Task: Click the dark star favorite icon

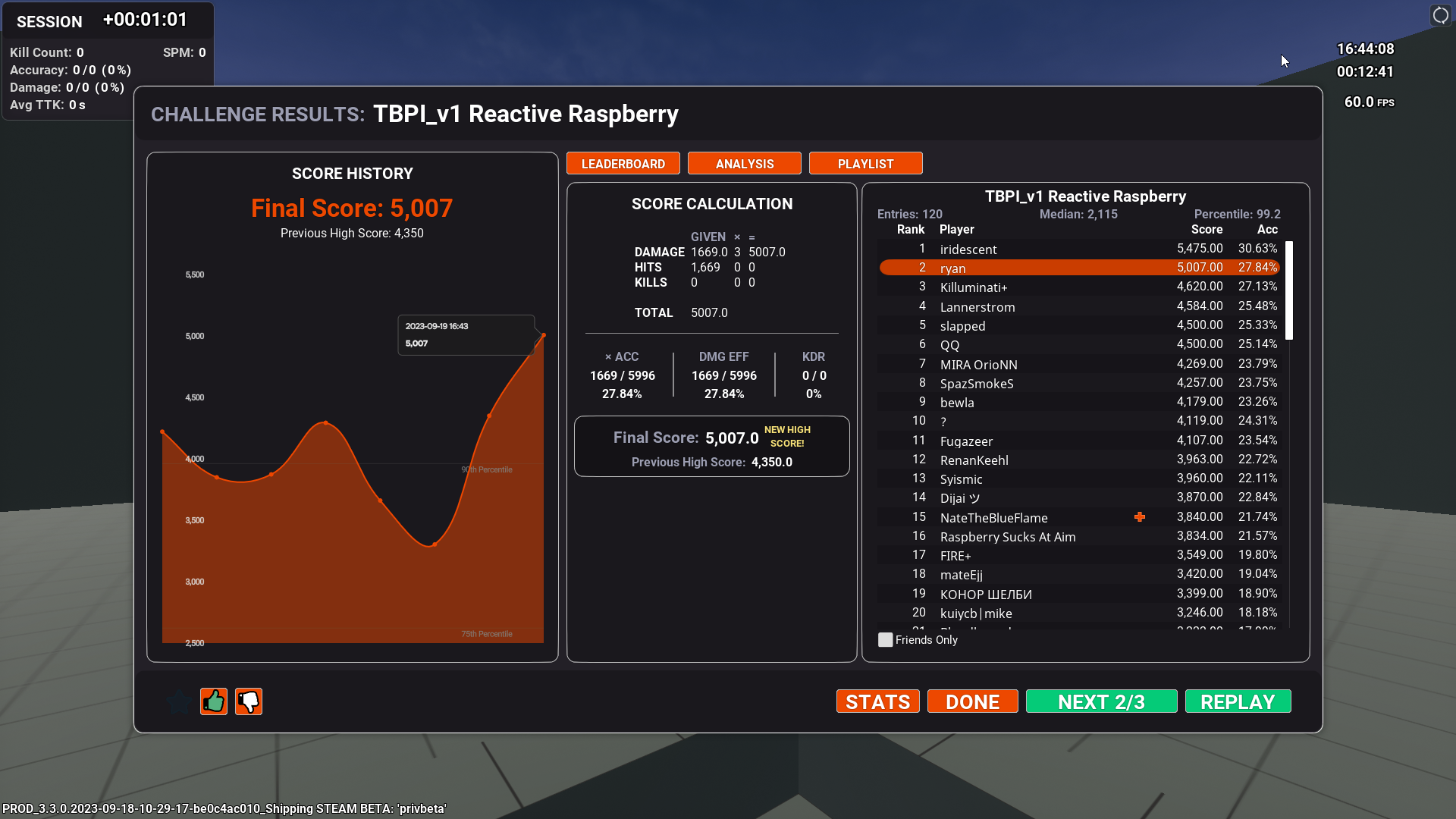Action: [179, 702]
